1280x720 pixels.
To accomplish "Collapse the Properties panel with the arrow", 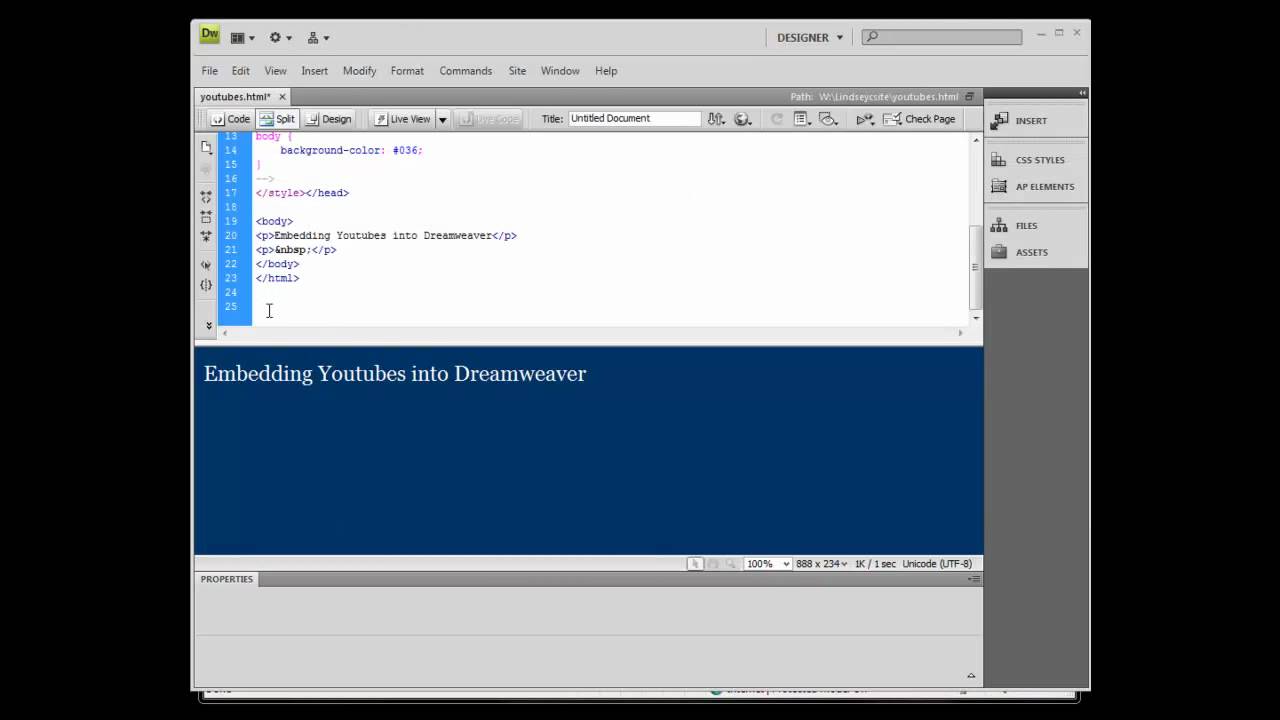I will coord(970,675).
